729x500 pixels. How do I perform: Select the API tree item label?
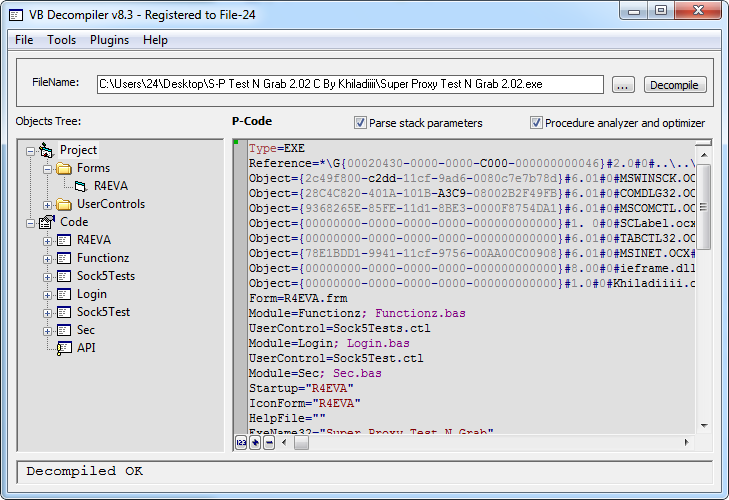coord(86,348)
